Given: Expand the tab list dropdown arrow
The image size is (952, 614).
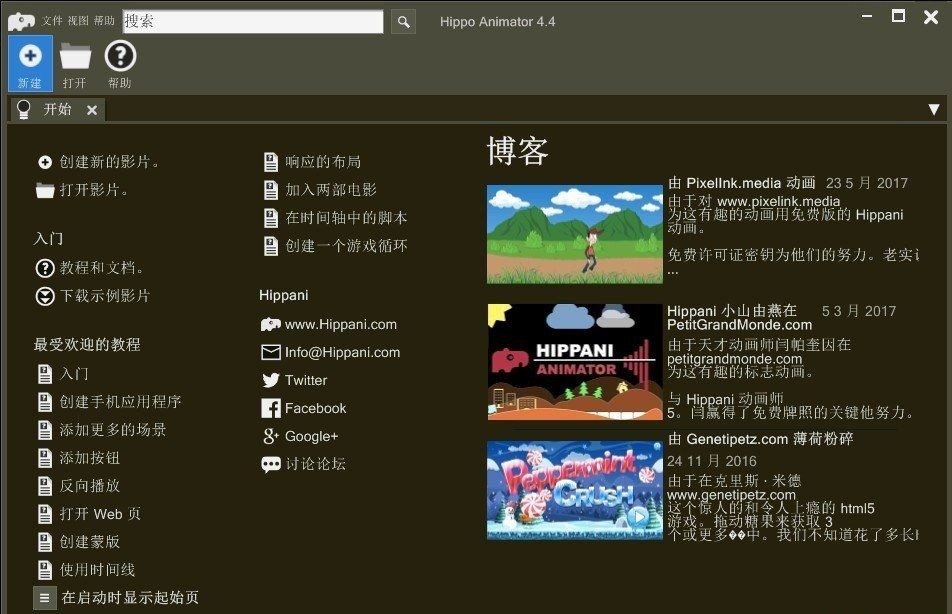Looking at the screenshot, I should tap(934, 109).
